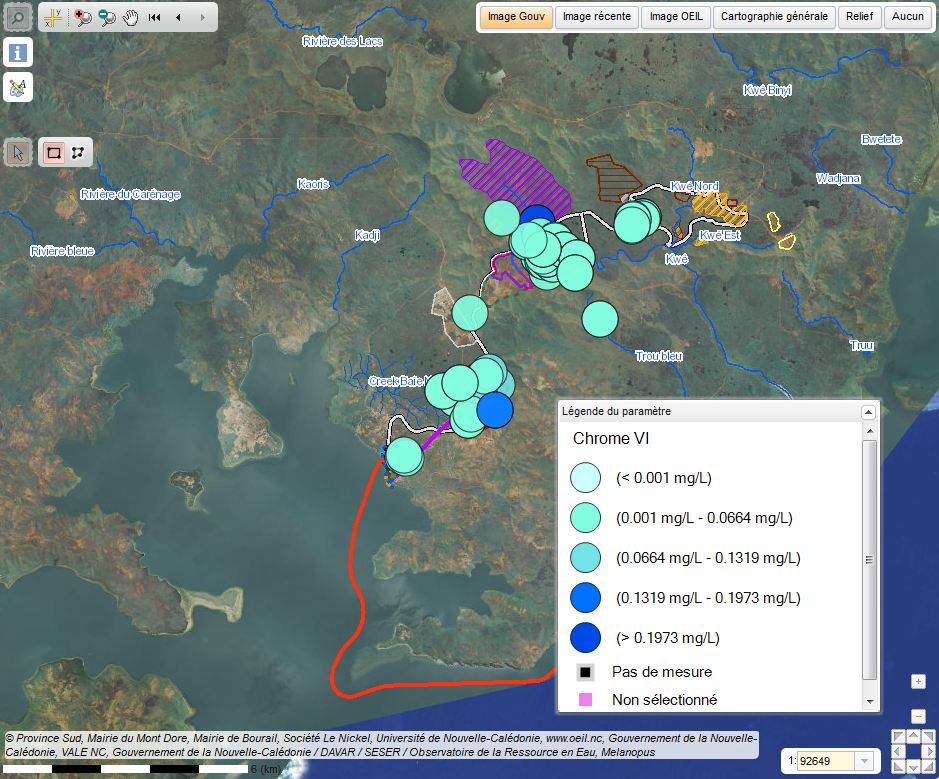
Task: Activate the zoom out magnifier tool
Action: point(107,17)
